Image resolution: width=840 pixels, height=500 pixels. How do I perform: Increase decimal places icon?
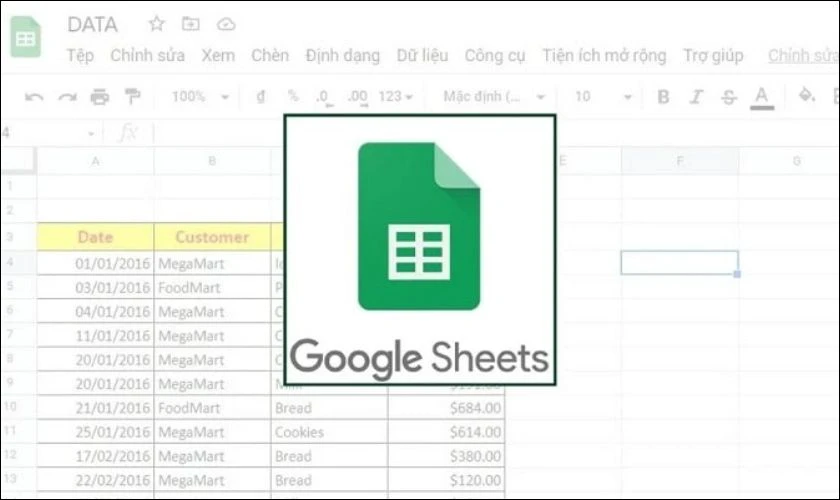(x=357, y=98)
